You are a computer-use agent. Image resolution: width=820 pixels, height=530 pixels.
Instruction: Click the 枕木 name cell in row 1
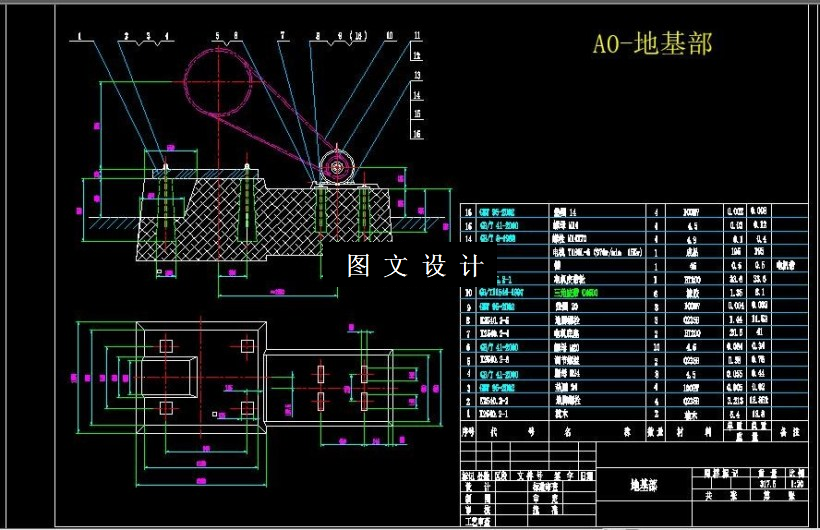click(x=561, y=414)
